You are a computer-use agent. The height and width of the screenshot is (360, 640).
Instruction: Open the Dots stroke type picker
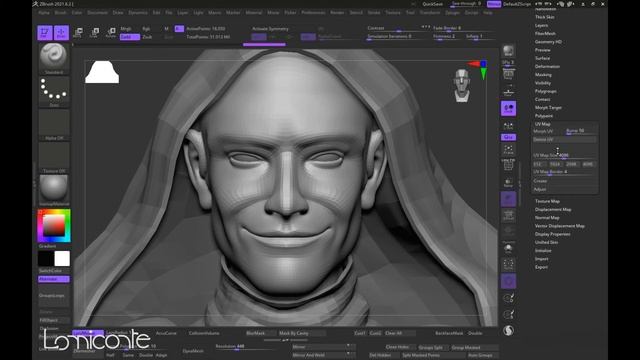[x=54, y=92]
